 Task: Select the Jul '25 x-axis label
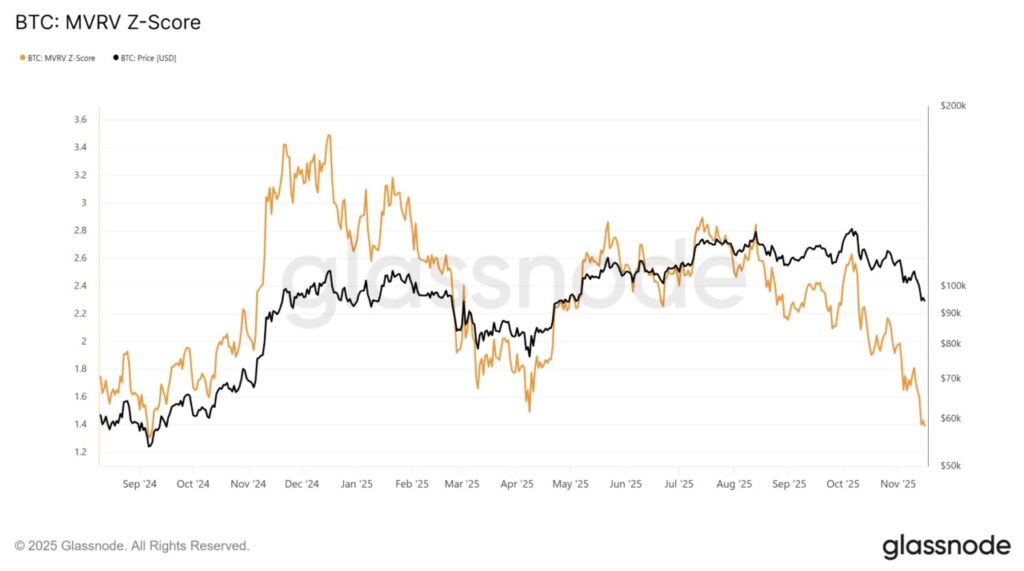(x=679, y=484)
